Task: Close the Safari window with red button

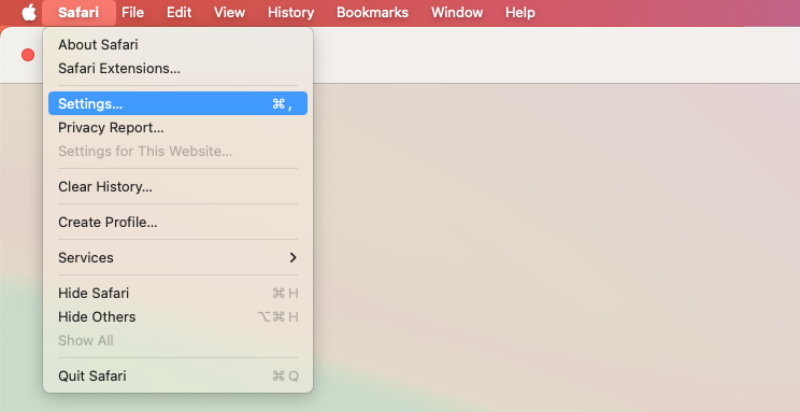Action: [x=28, y=55]
